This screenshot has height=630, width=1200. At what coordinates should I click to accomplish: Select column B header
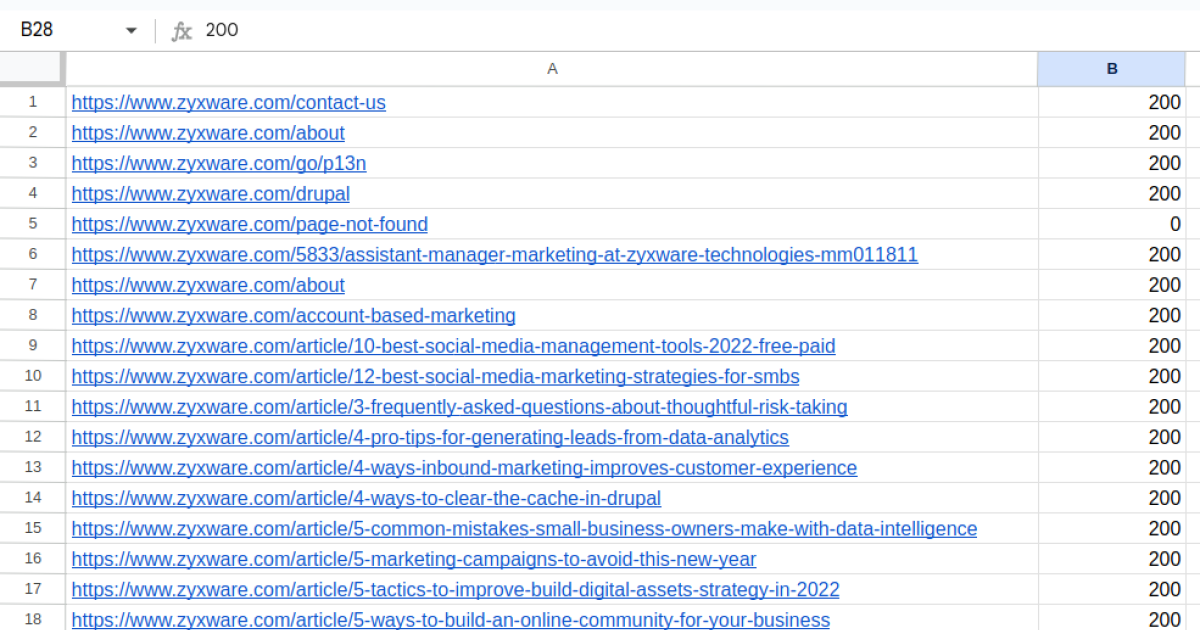tap(1110, 68)
